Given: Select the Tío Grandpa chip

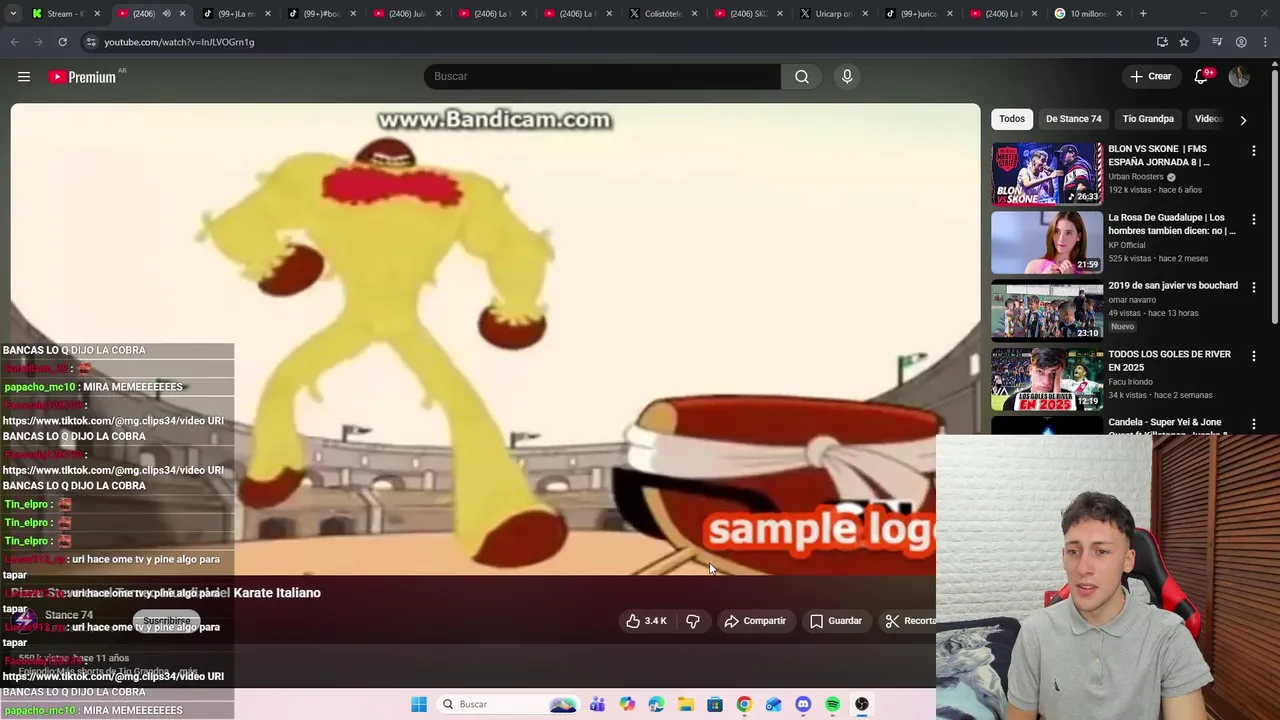Looking at the screenshot, I should (1148, 119).
